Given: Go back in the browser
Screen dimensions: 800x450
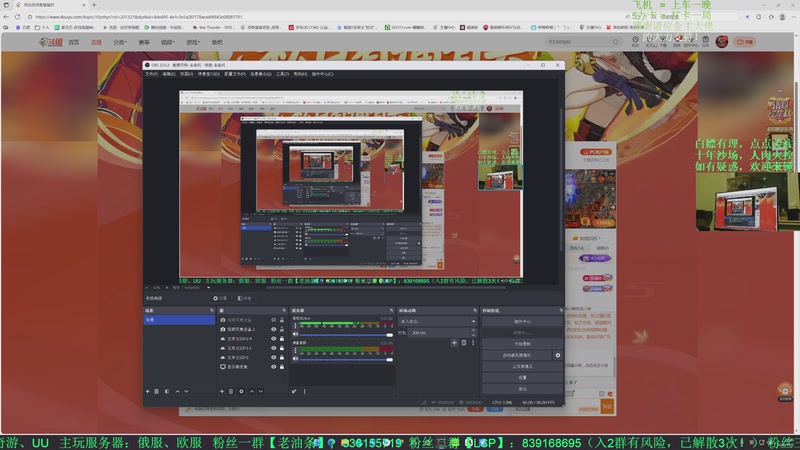Looking at the screenshot, I should 6,17.
